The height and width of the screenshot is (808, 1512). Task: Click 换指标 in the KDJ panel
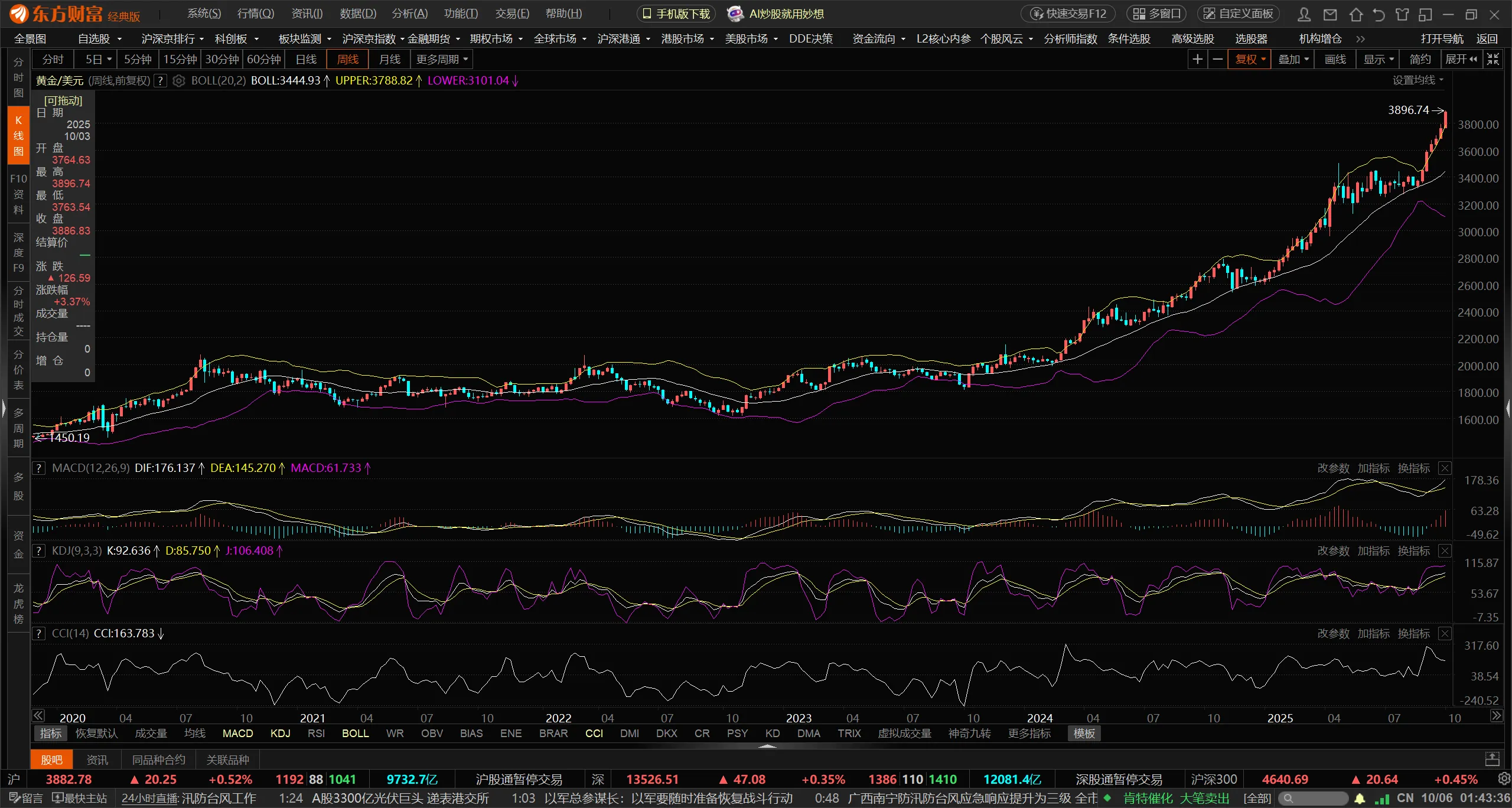pyautogui.click(x=1413, y=551)
